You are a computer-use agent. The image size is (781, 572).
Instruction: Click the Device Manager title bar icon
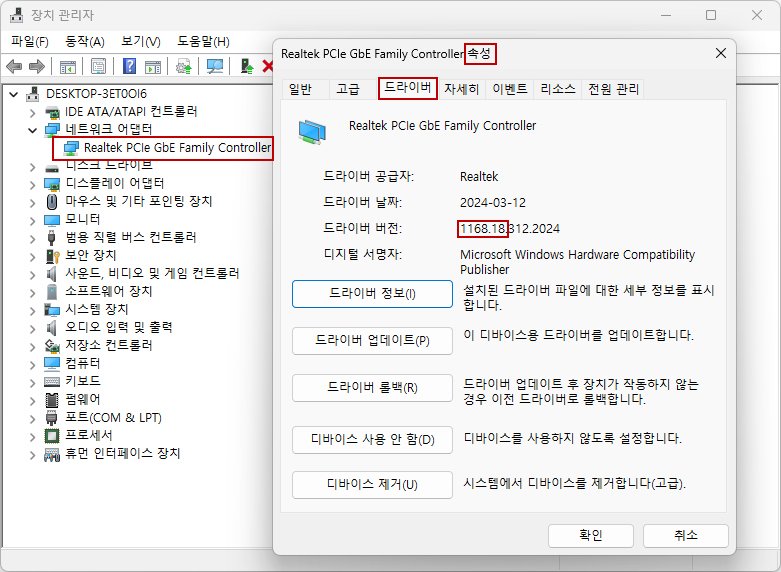tap(16, 15)
